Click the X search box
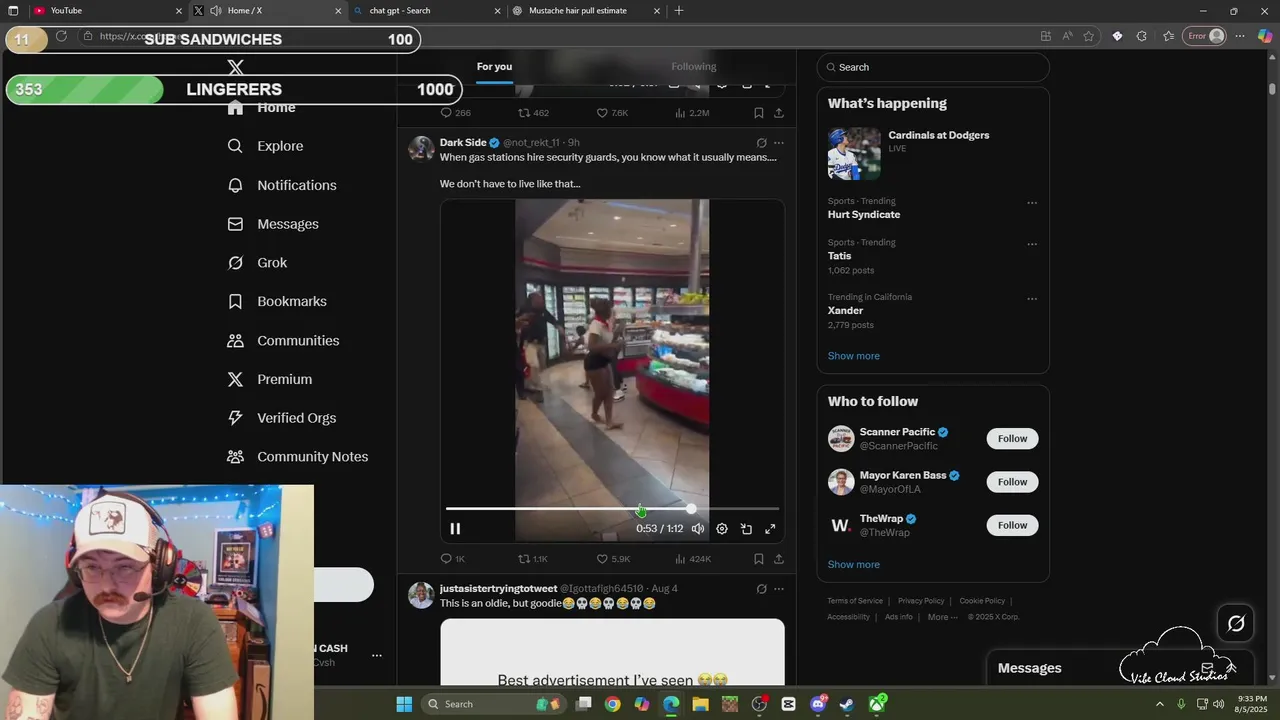 click(933, 67)
